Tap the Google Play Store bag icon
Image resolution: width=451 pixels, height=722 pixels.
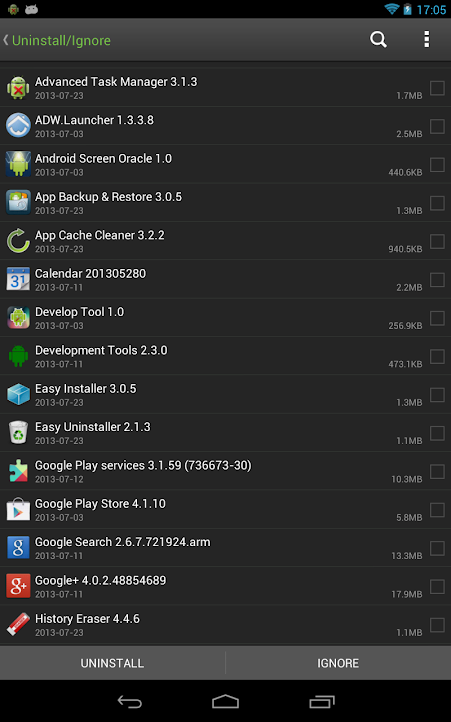tap(18, 509)
